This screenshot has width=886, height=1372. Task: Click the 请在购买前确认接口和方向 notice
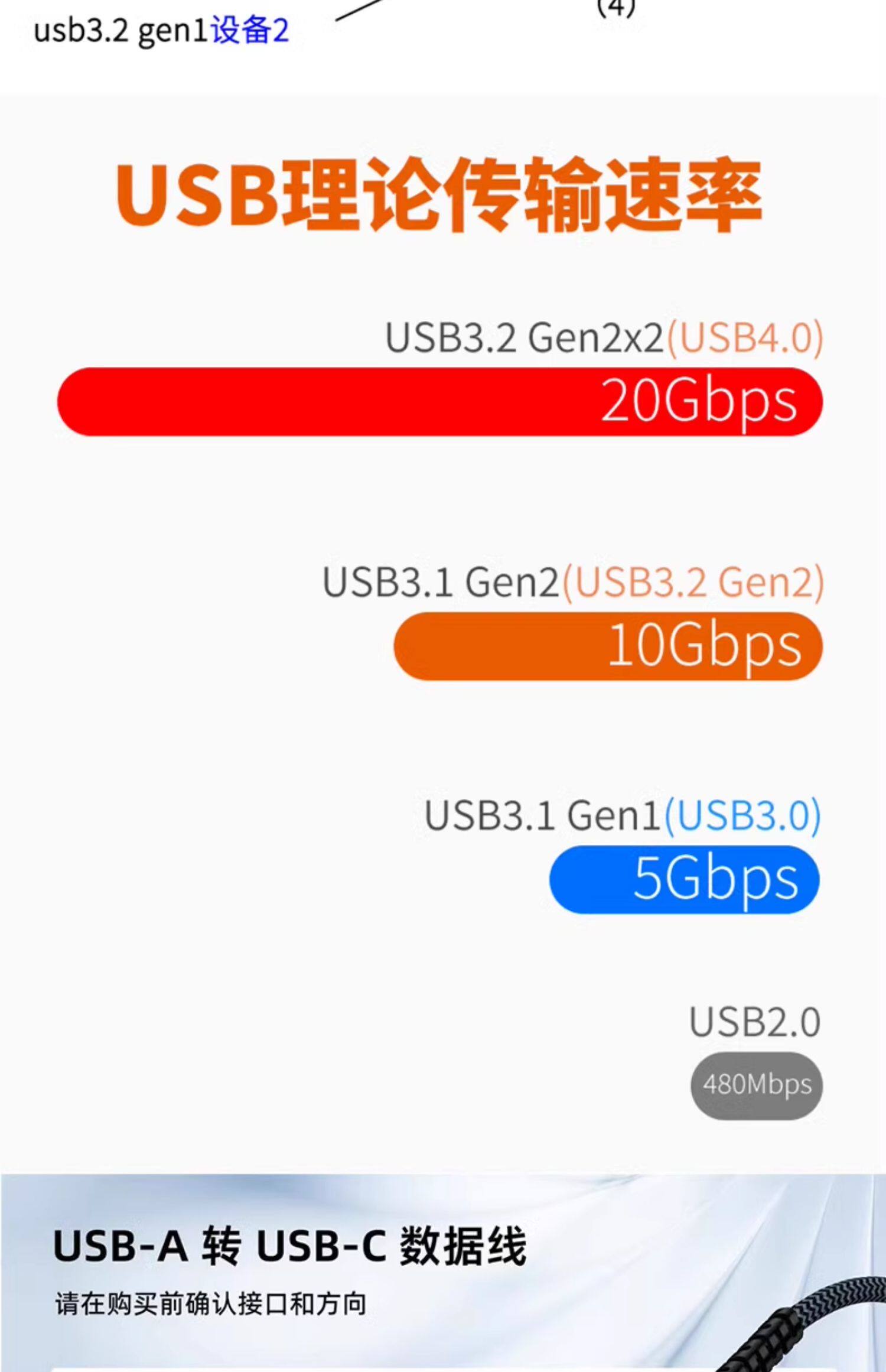[211, 1304]
